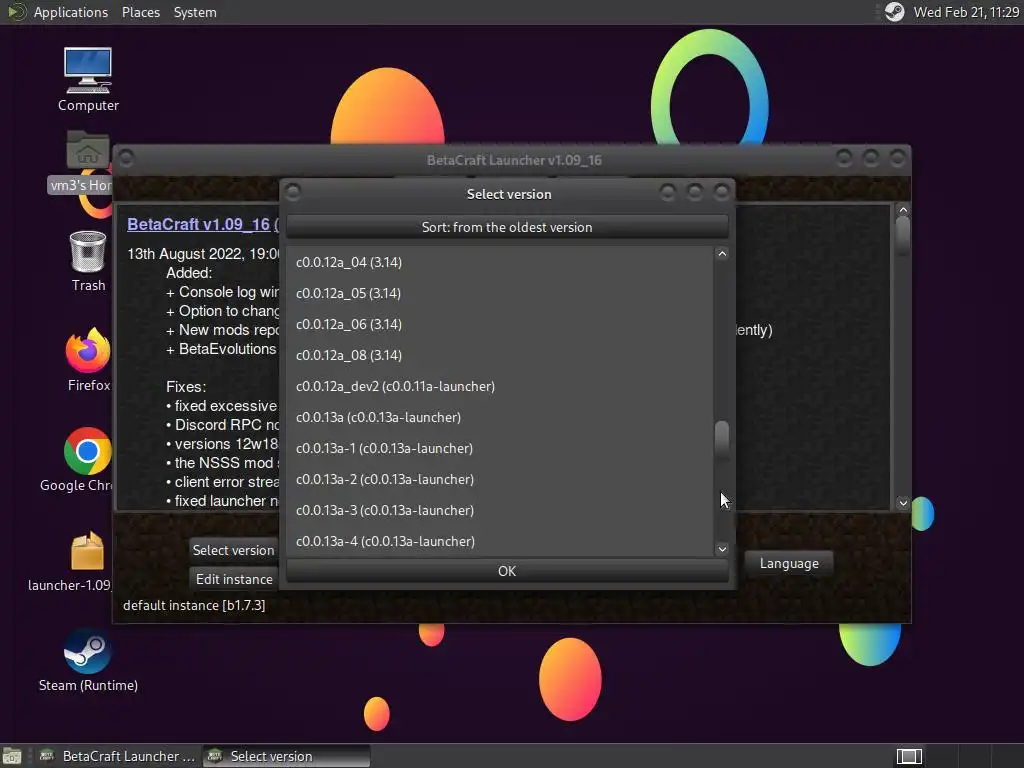Toggle the sort order button 'Sort: from the oldest version'

[507, 227]
